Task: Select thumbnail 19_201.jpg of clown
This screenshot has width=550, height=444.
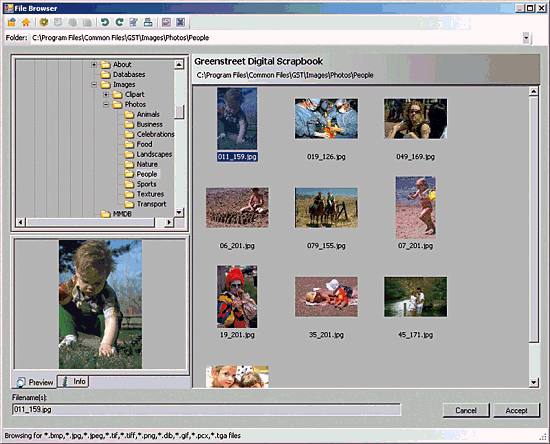Action: tap(237, 297)
